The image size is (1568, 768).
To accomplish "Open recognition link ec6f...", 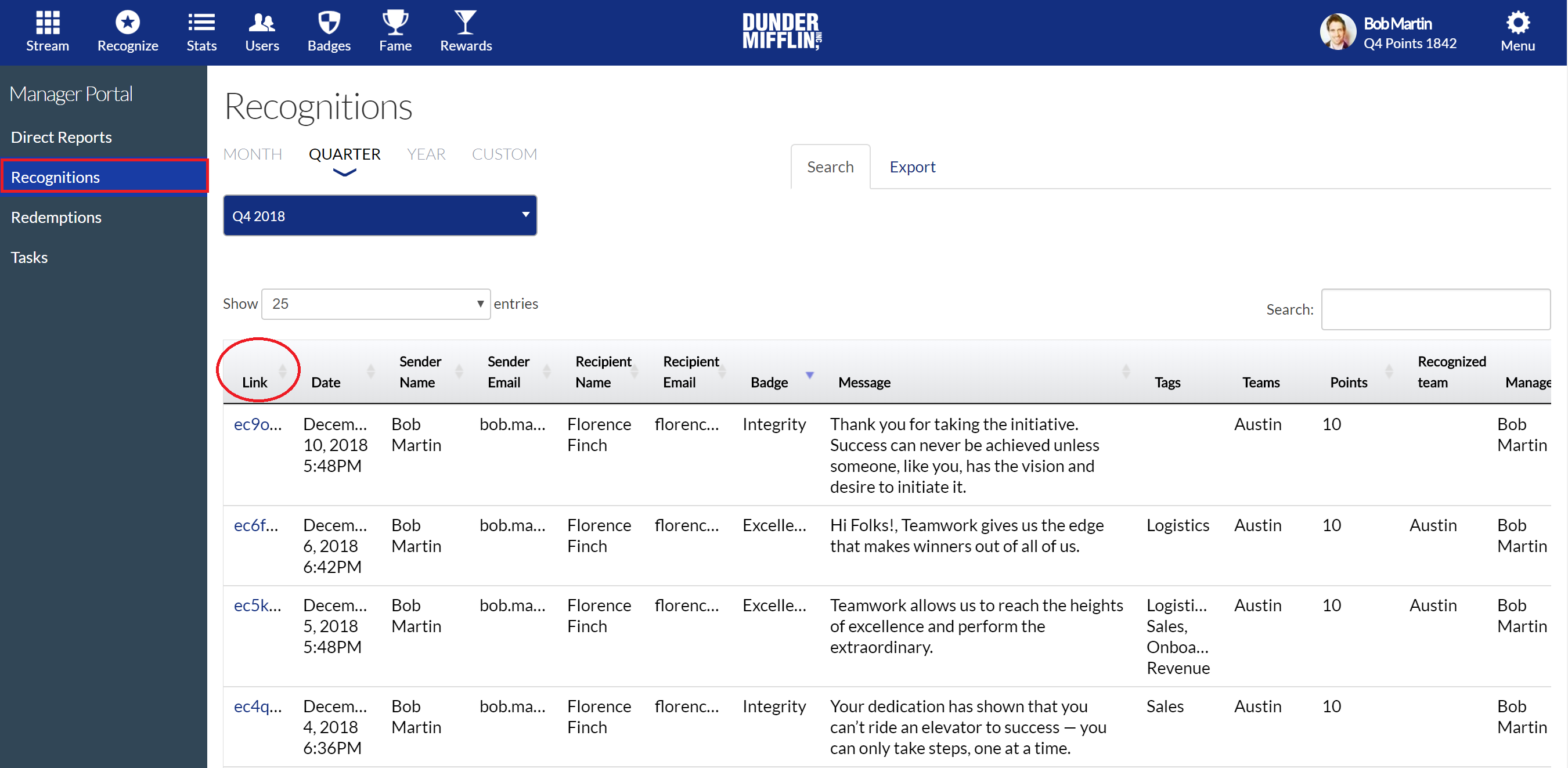I will [256, 525].
